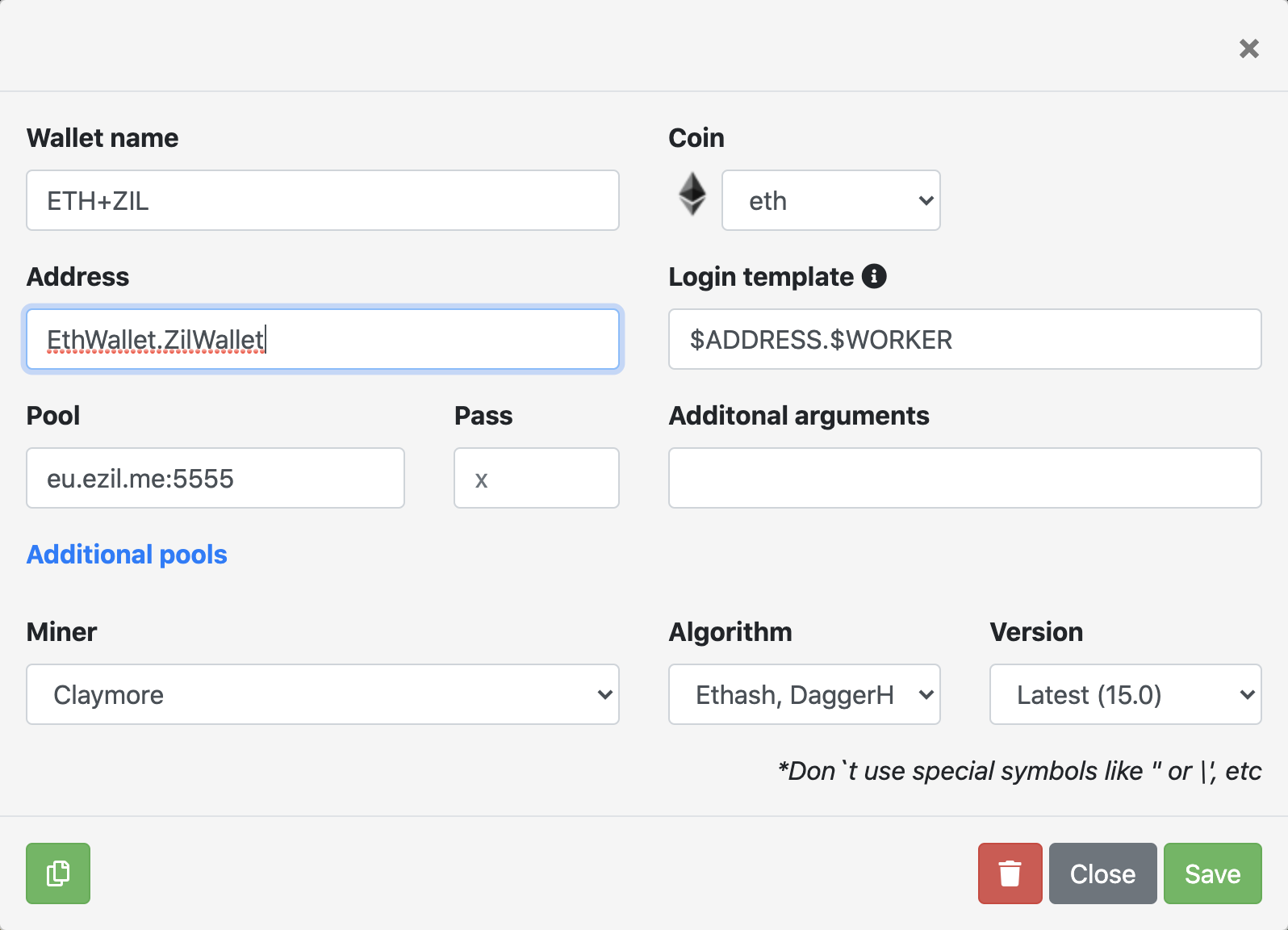Expand the Miner dropdown showing Claymore
This screenshot has height=930, width=1288.
point(323,694)
